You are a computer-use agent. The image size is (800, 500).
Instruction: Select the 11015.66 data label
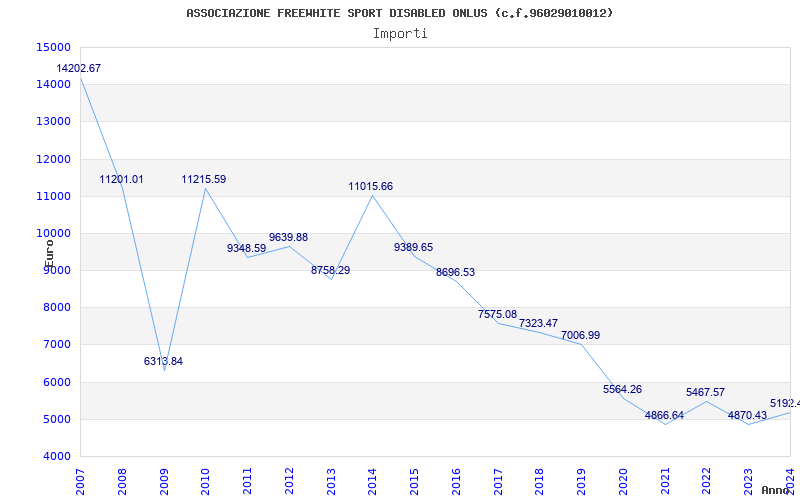tap(370, 187)
